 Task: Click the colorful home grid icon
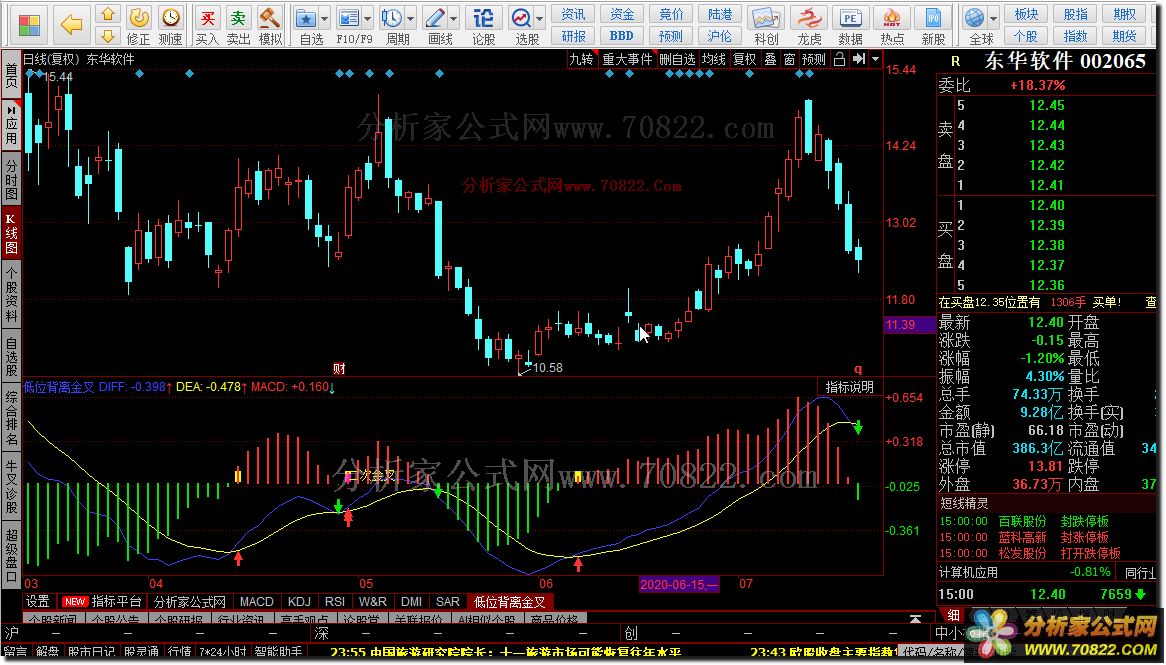[x=30, y=24]
